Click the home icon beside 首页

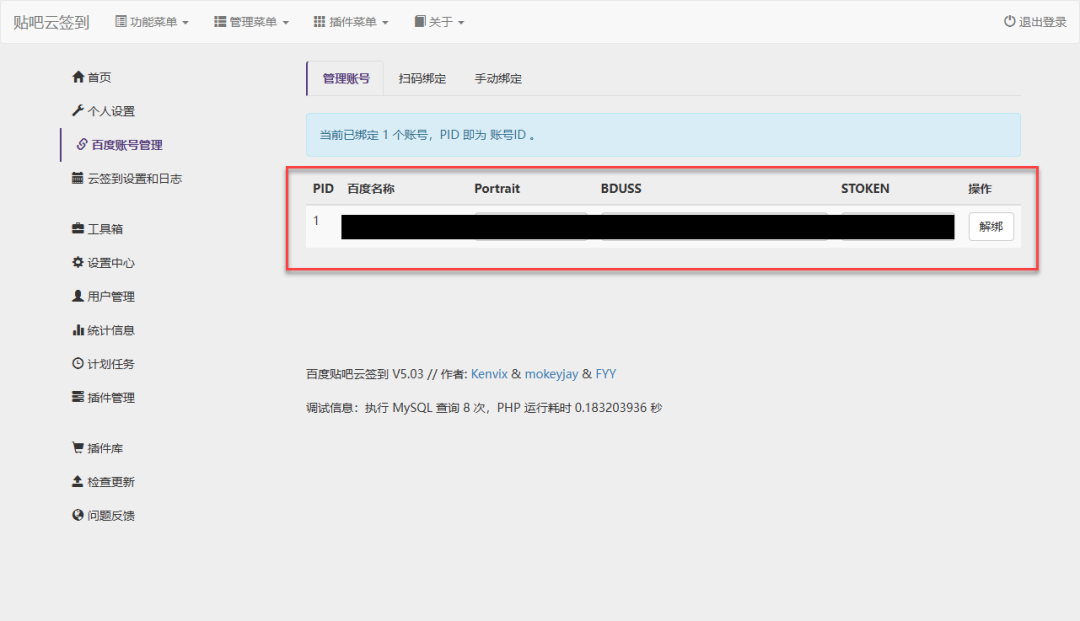(x=78, y=78)
